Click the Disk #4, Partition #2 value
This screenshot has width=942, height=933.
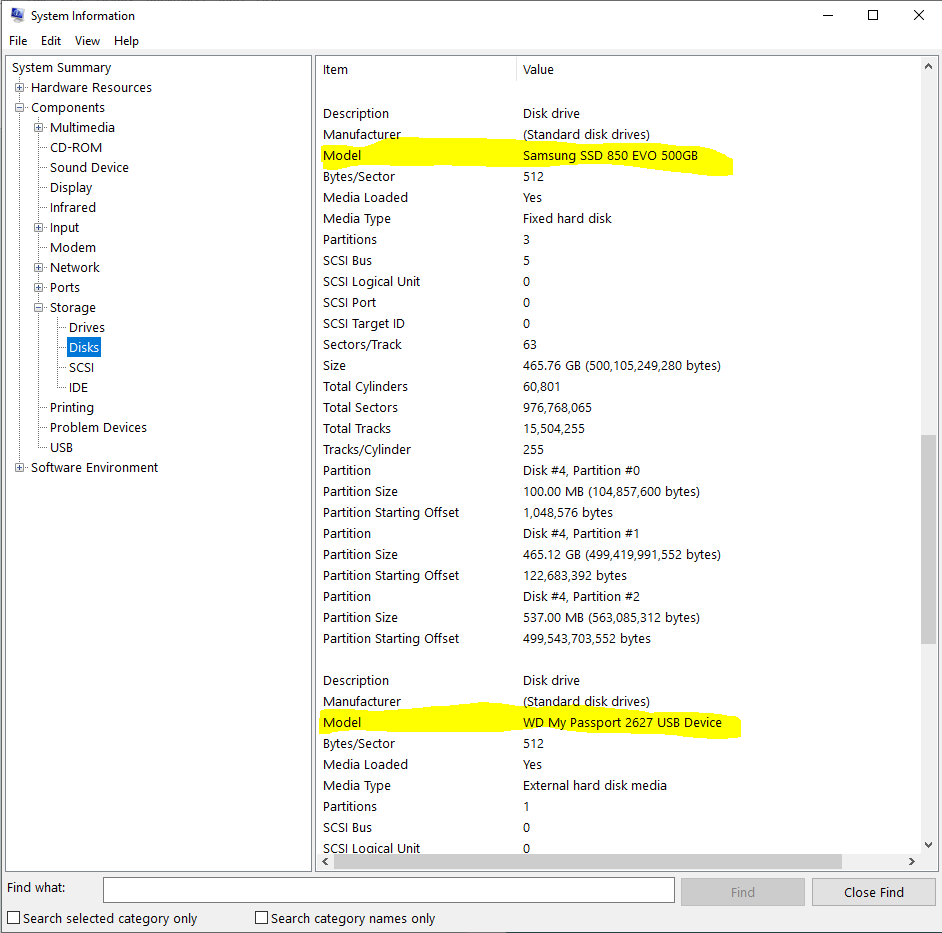[x=581, y=597]
